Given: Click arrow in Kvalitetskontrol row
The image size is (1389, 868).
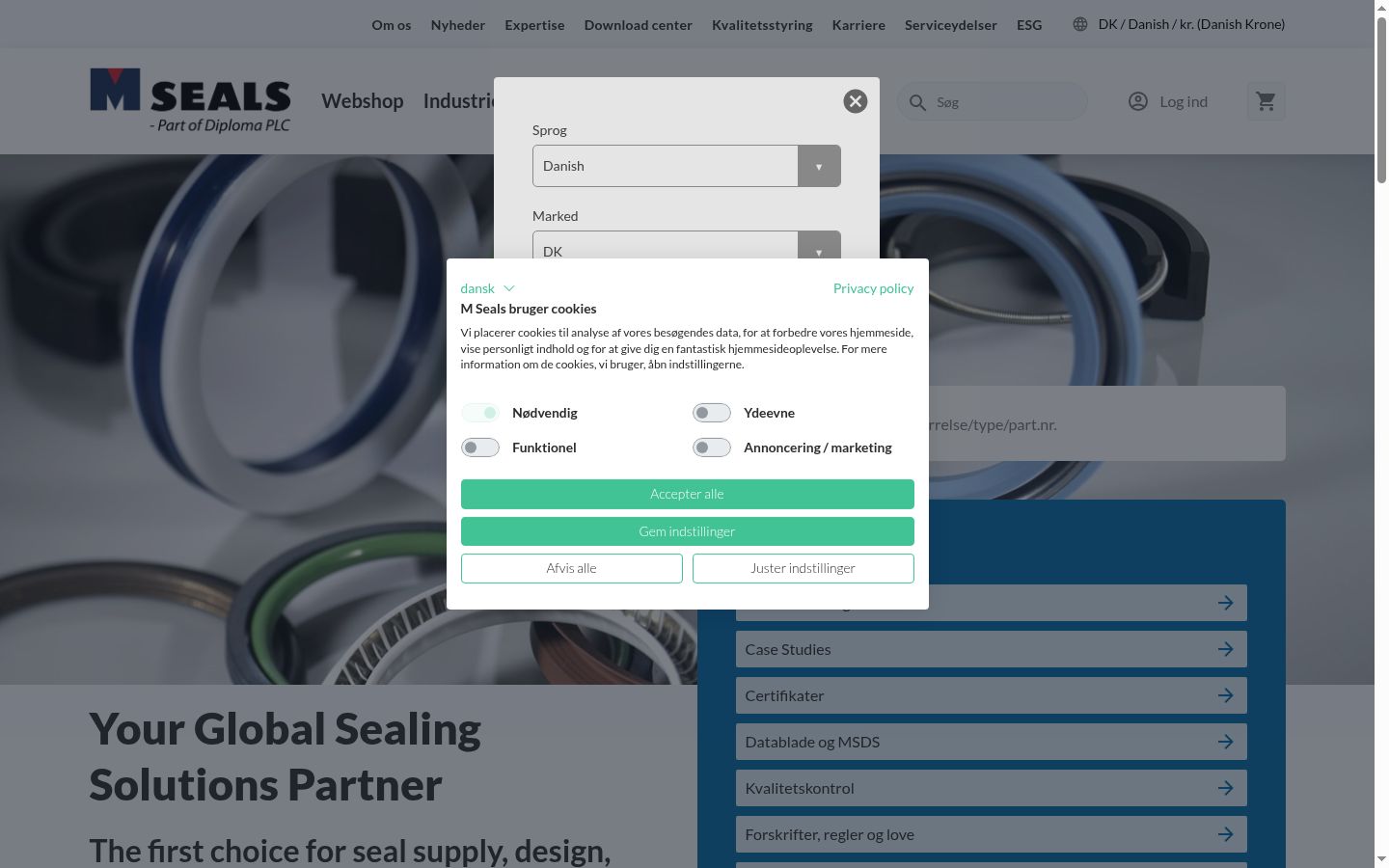Looking at the screenshot, I should click(1225, 788).
